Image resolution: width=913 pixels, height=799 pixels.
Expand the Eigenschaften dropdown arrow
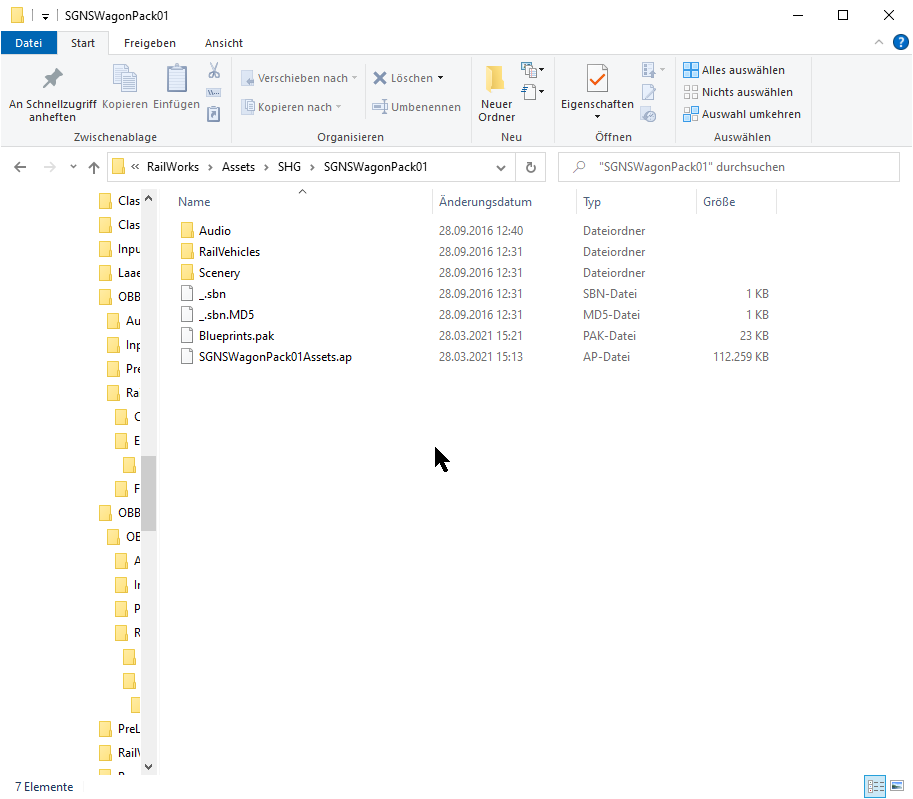pyautogui.click(x=597, y=117)
